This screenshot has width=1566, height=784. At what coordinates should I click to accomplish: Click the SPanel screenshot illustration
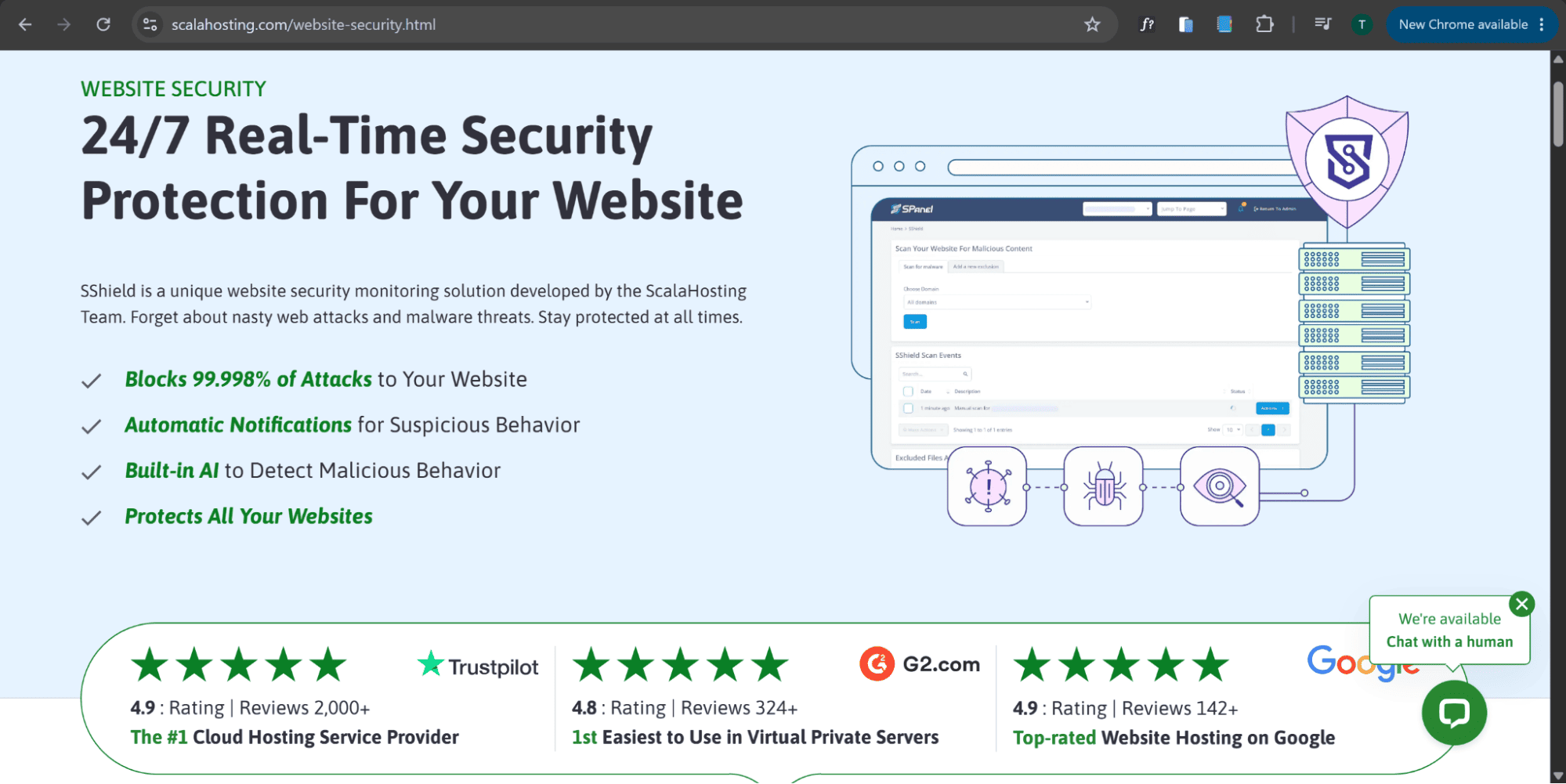pos(1098,333)
